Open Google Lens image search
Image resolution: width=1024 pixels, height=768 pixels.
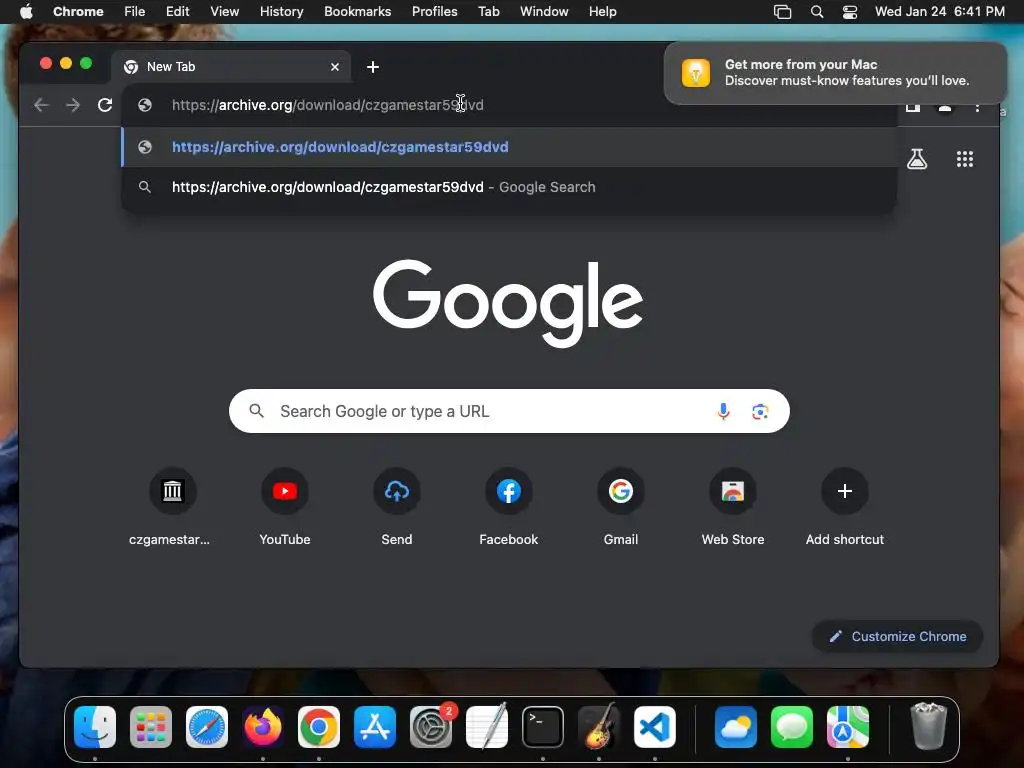pos(760,411)
